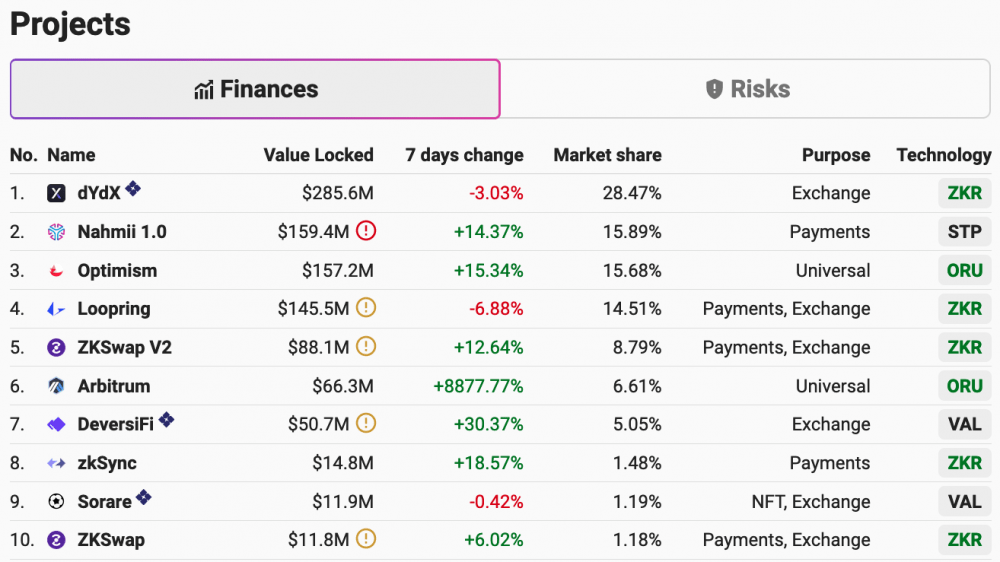Open the ZKSwap V2 project link
The image size is (1000, 562).
pos(124,348)
